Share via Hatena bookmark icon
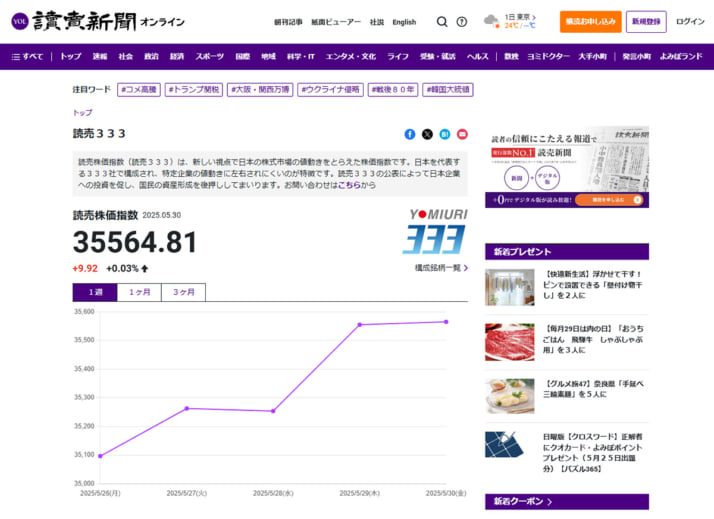Viewport: 714px width, 519px height. [x=445, y=134]
